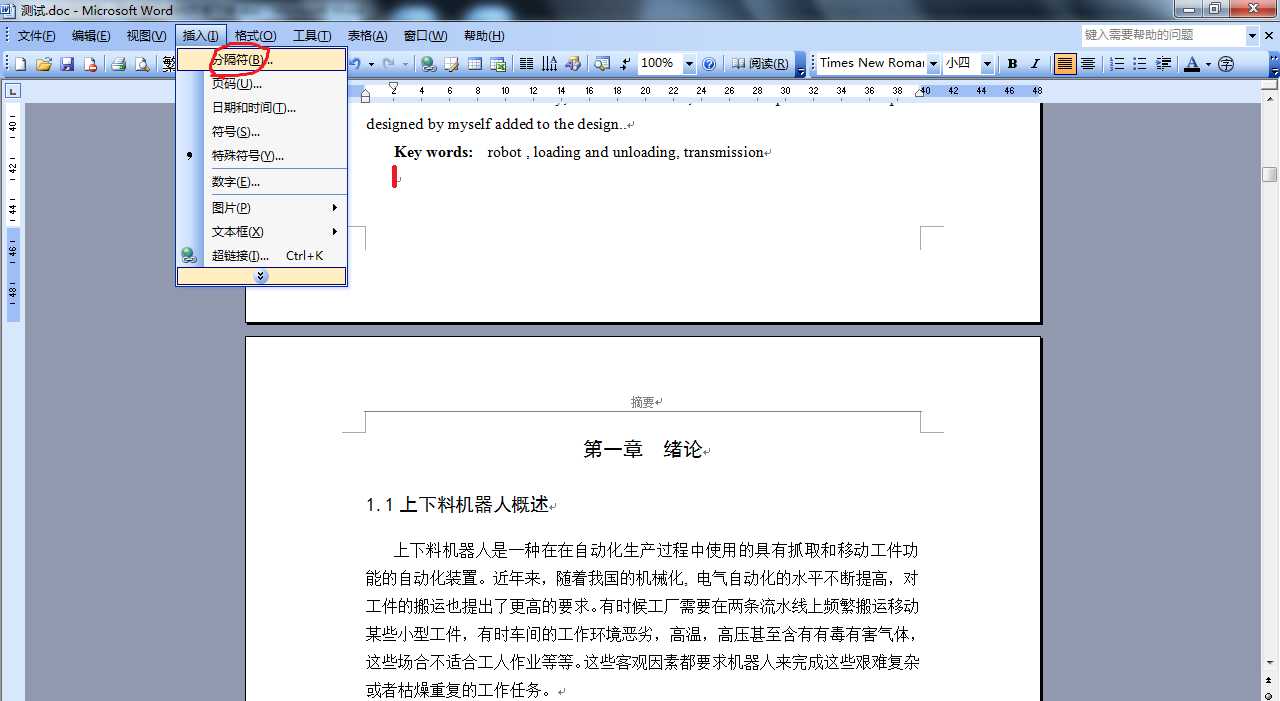This screenshot has height=701, width=1280.
Task: Click the Permission icon in toolbar
Action: click(90, 64)
